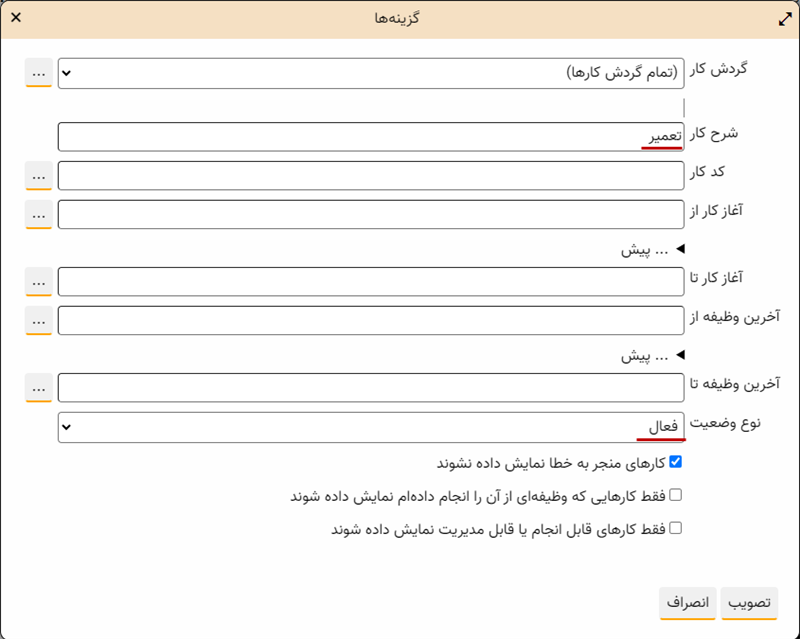Image resolution: width=800 pixels, height=639 pixels.
Task: Focus the کد کار input field
Action: (x=371, y=176)
